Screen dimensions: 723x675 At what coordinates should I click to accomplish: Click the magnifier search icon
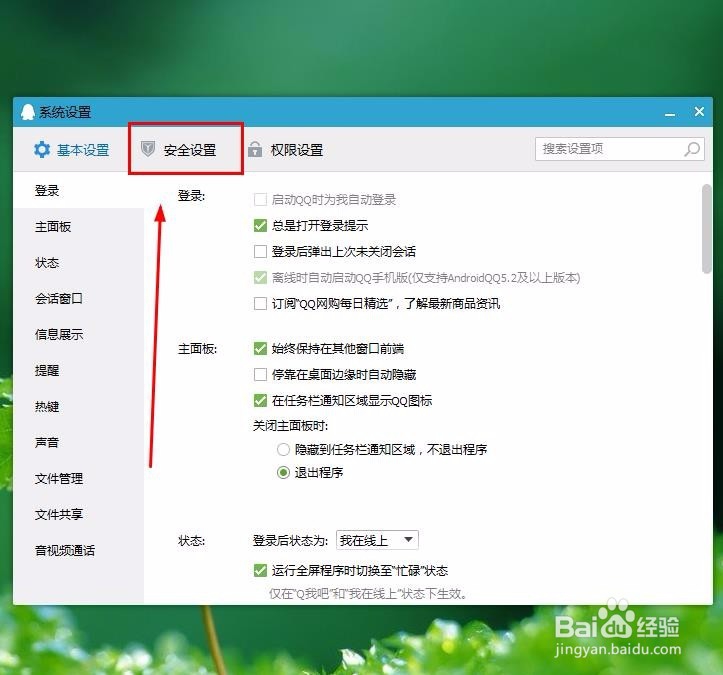click(692, 149)
